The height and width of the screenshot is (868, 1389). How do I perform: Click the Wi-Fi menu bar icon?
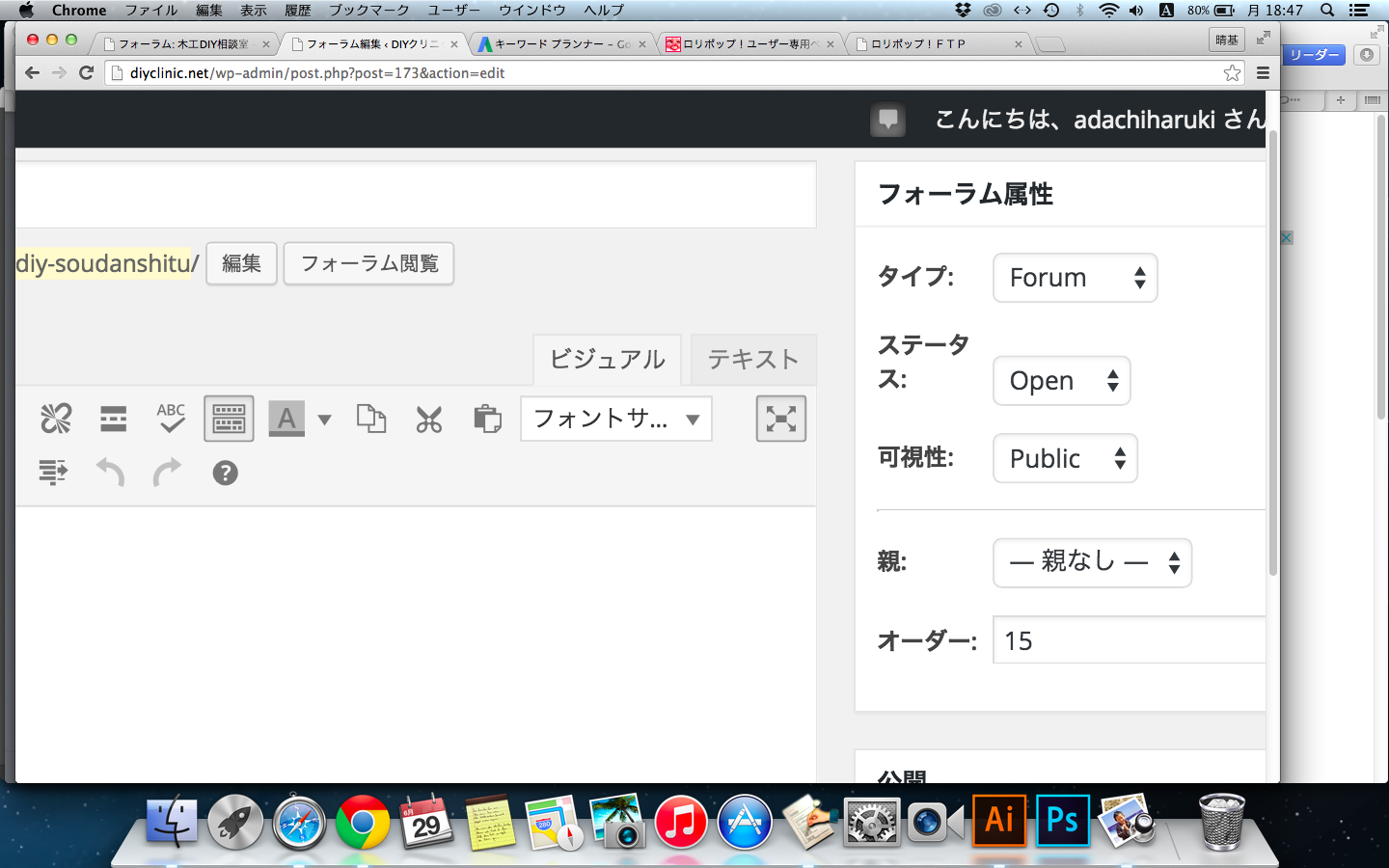(x=1109, y=10)
